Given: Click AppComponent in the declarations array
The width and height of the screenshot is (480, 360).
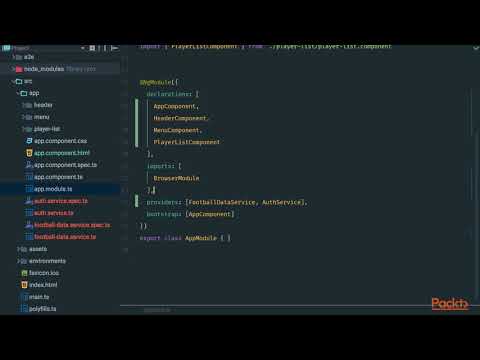Looking at the screenshot, I should click(x=174, y=106).
